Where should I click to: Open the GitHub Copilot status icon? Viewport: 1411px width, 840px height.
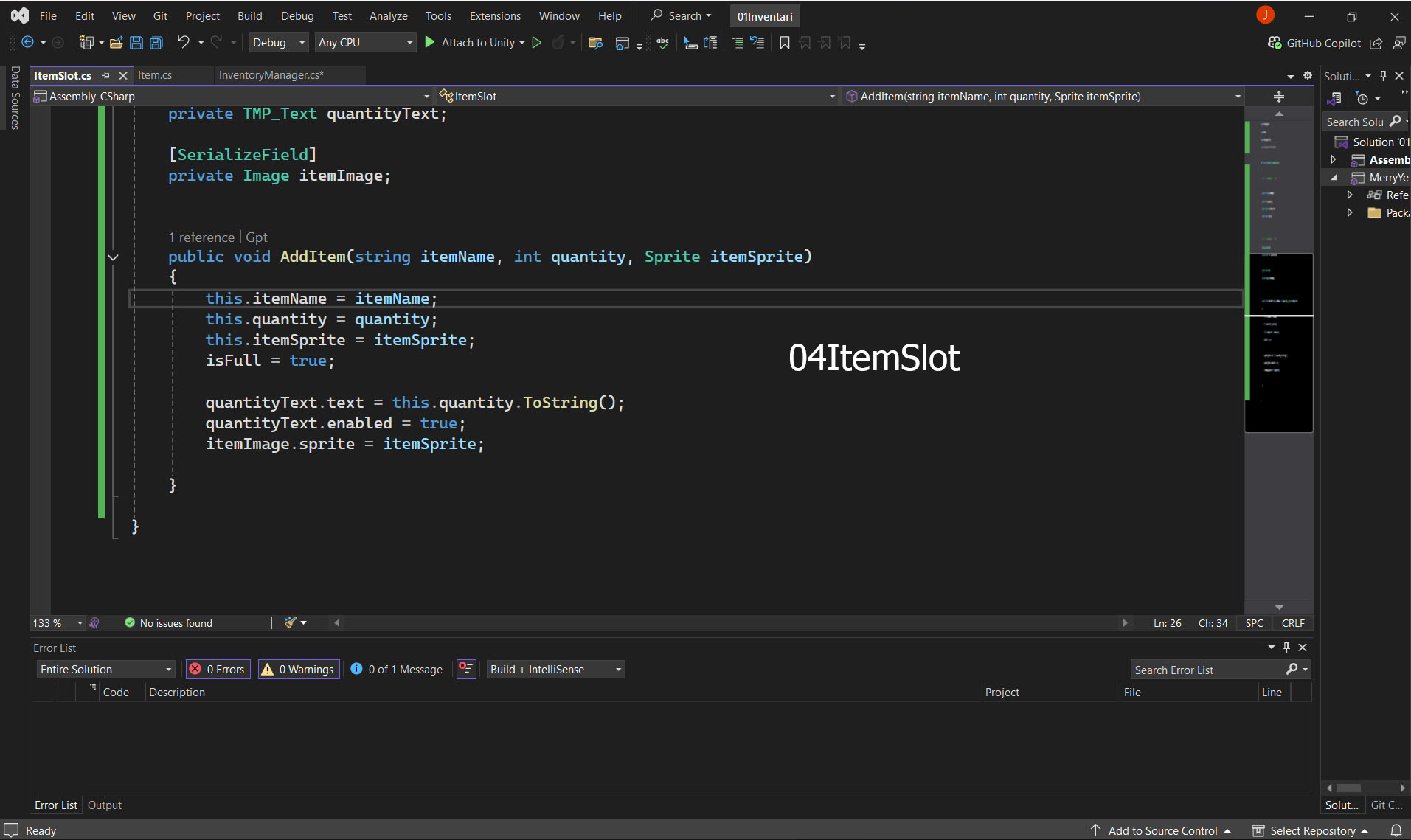coord(1274,43)
